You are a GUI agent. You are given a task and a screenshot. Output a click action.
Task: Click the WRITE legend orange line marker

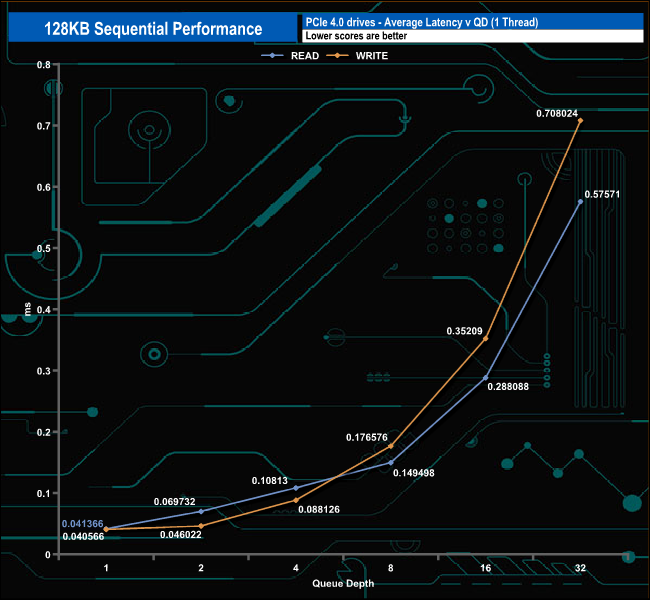coord(337,56)
